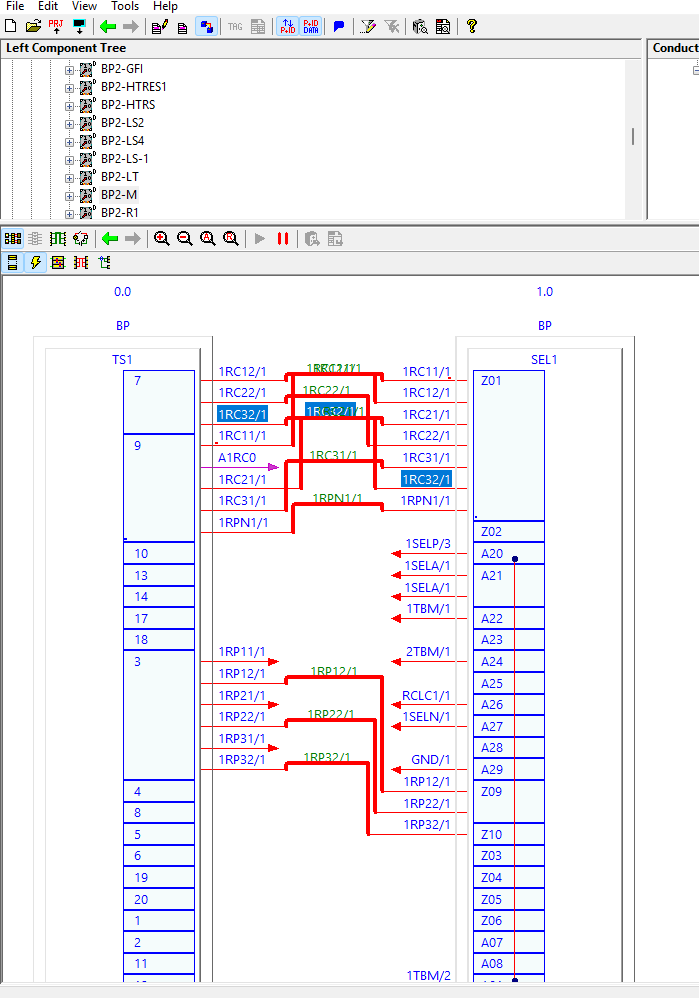Click the TS1 component label
This screenshot has width=699, height=998.
[122, 360]
